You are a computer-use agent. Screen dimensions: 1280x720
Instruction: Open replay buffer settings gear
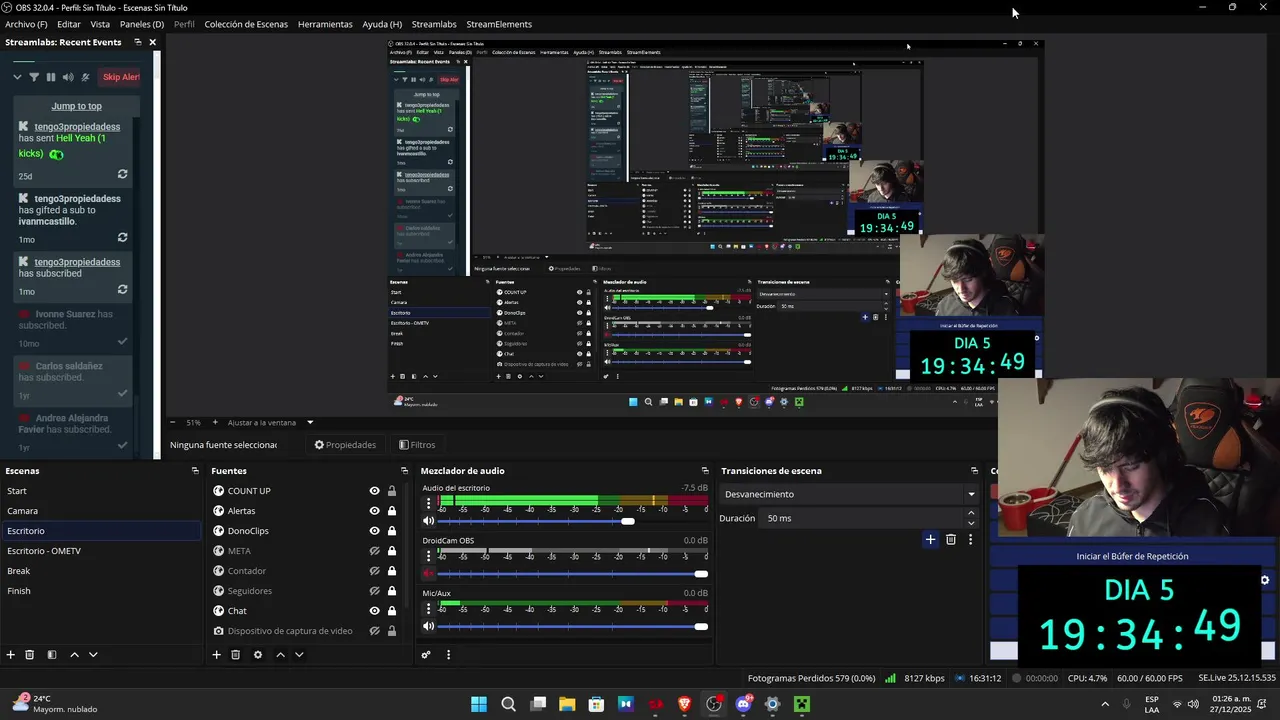[1265, 580]
